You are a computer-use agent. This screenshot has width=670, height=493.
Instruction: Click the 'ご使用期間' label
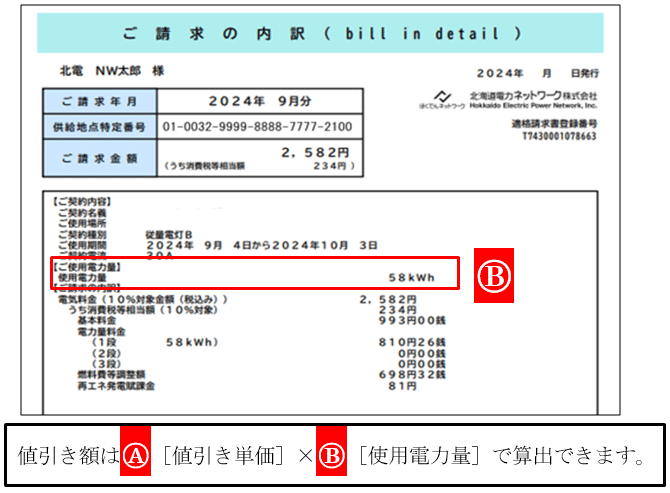pyautogui.click(x=82, y=245)
